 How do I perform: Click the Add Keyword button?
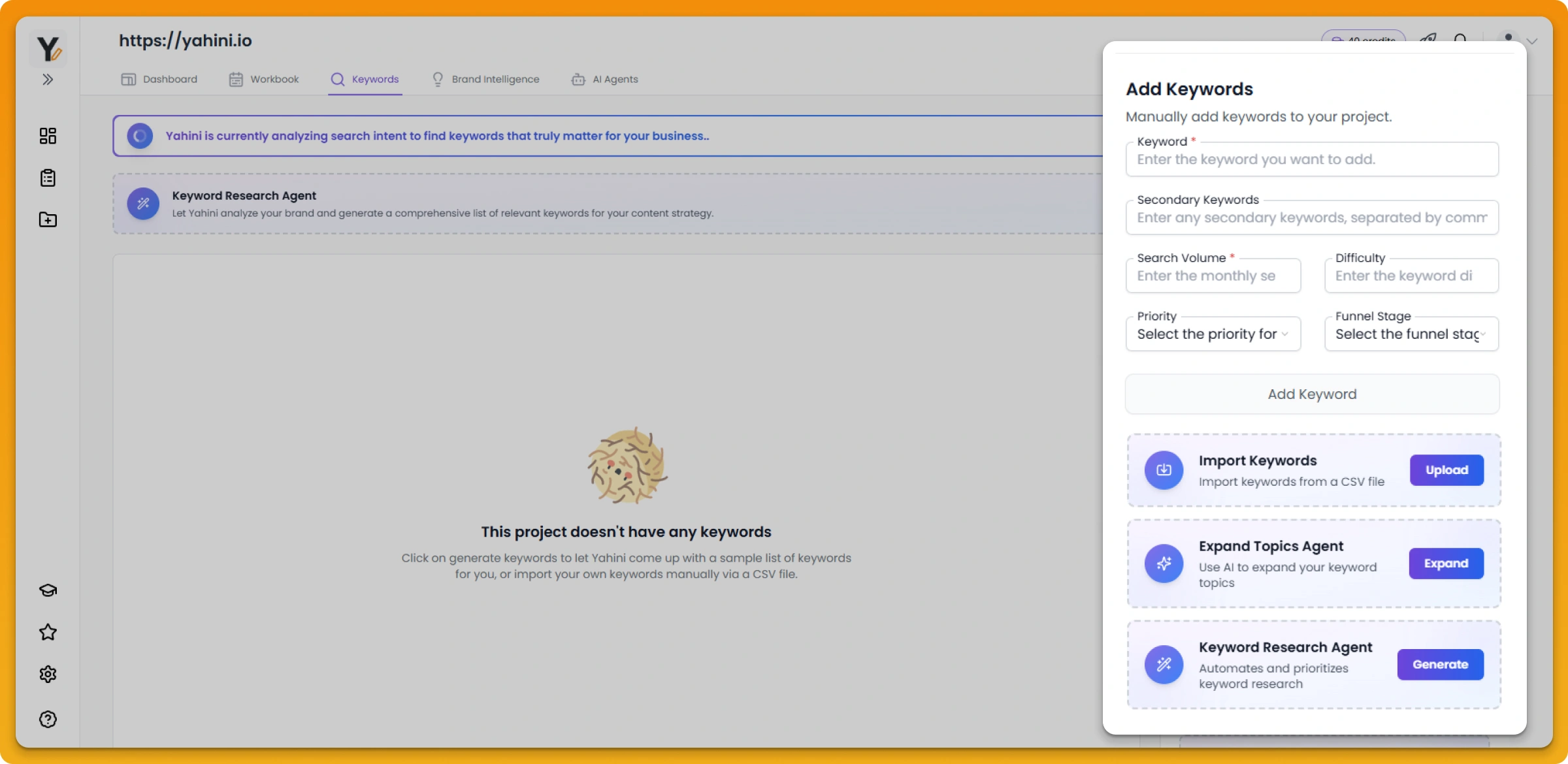[1312, 394]
